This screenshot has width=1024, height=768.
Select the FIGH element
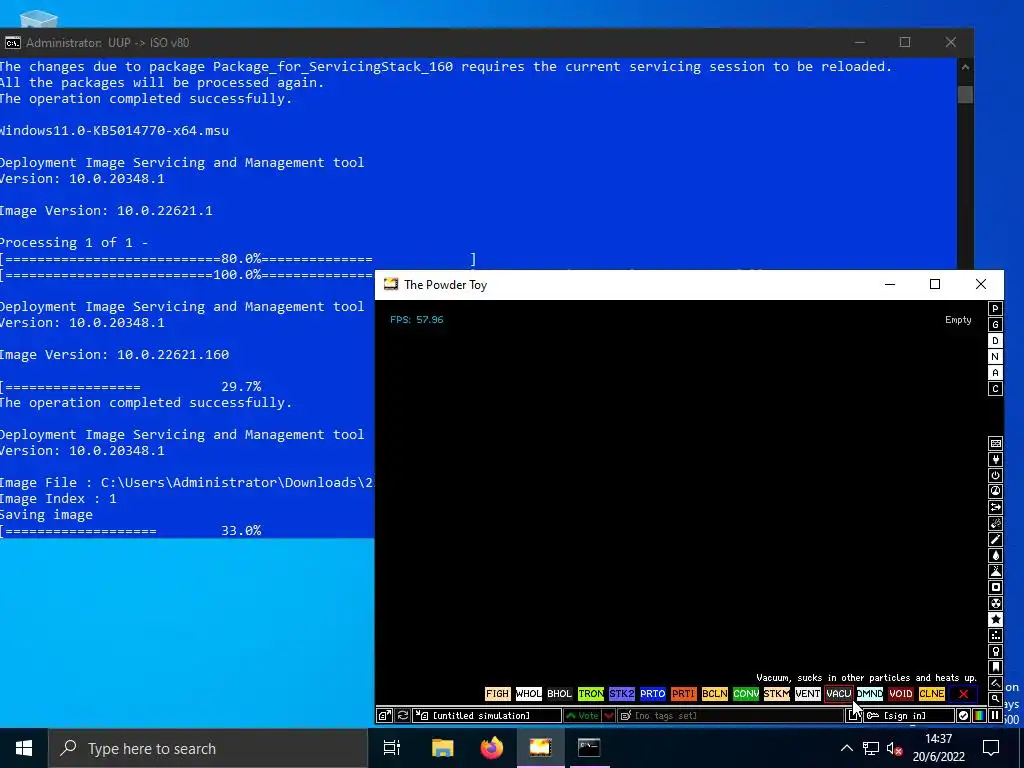tap(498, 694)
